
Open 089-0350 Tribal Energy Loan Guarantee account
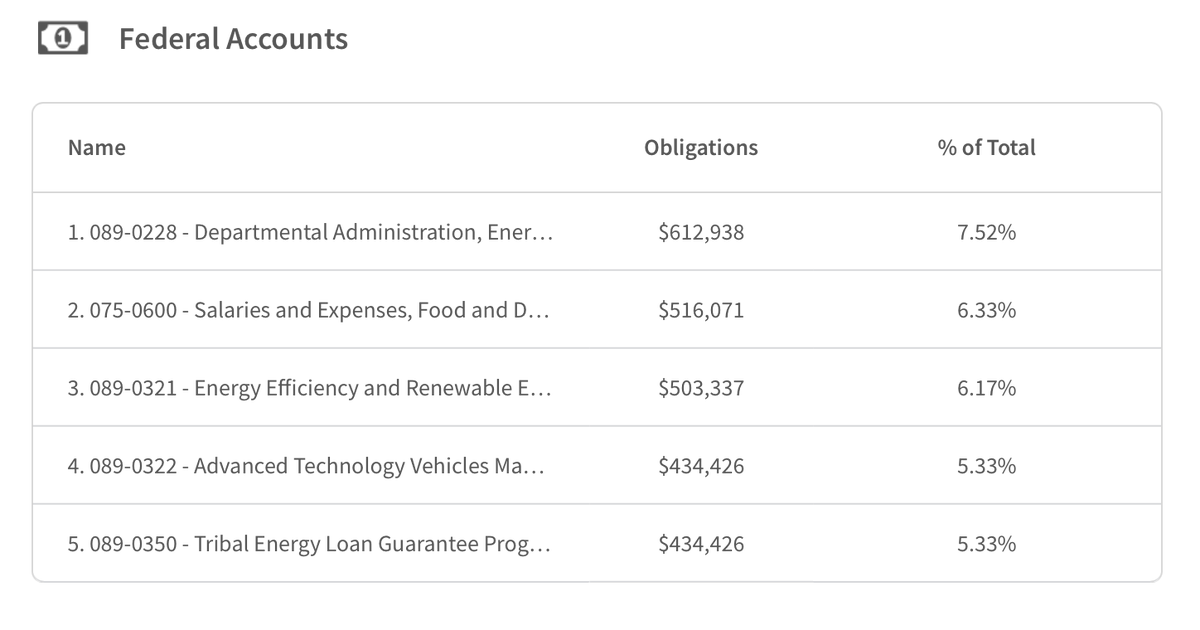coord(309,544)
